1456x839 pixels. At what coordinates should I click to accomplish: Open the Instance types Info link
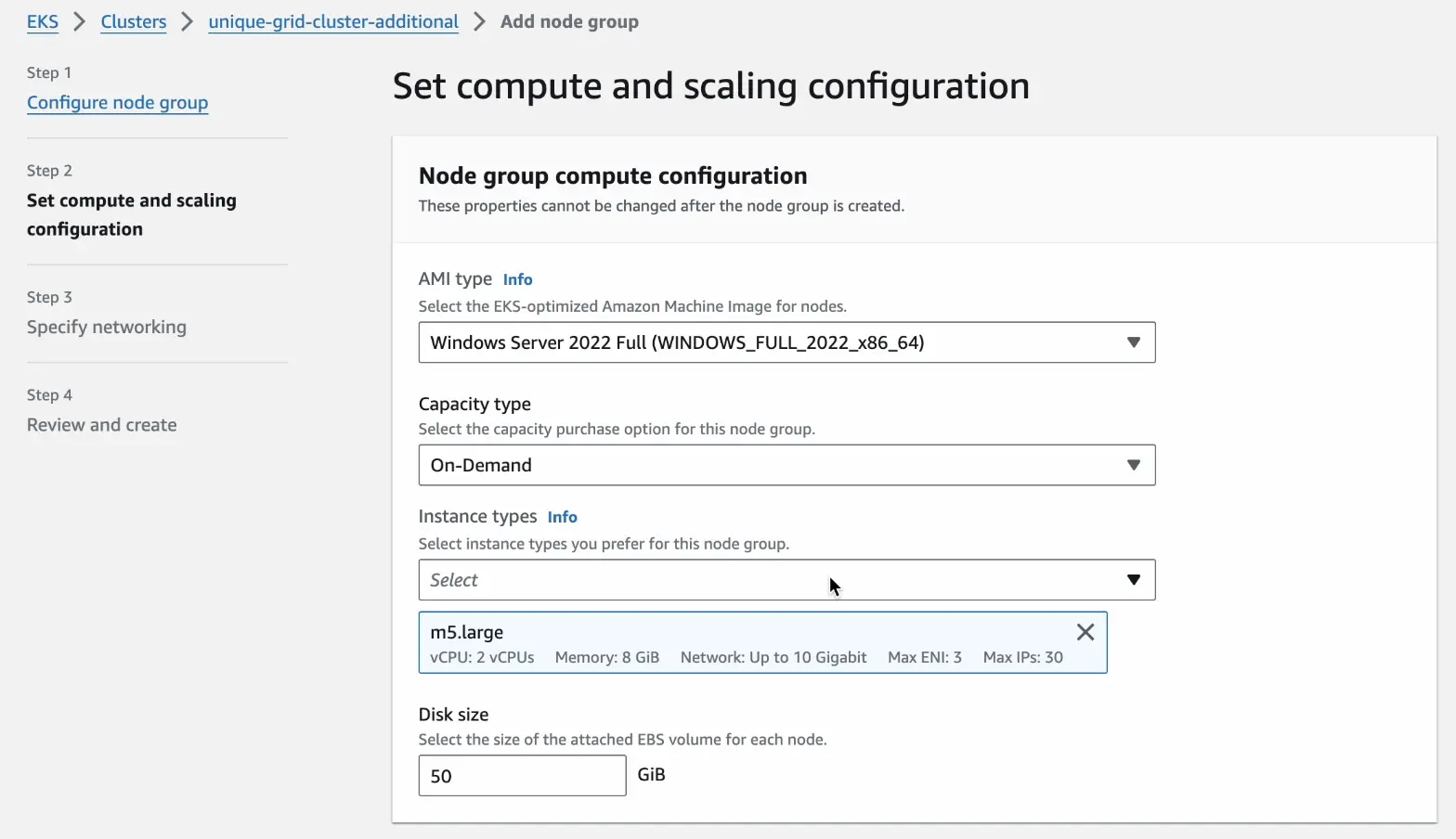pos(562,517)
